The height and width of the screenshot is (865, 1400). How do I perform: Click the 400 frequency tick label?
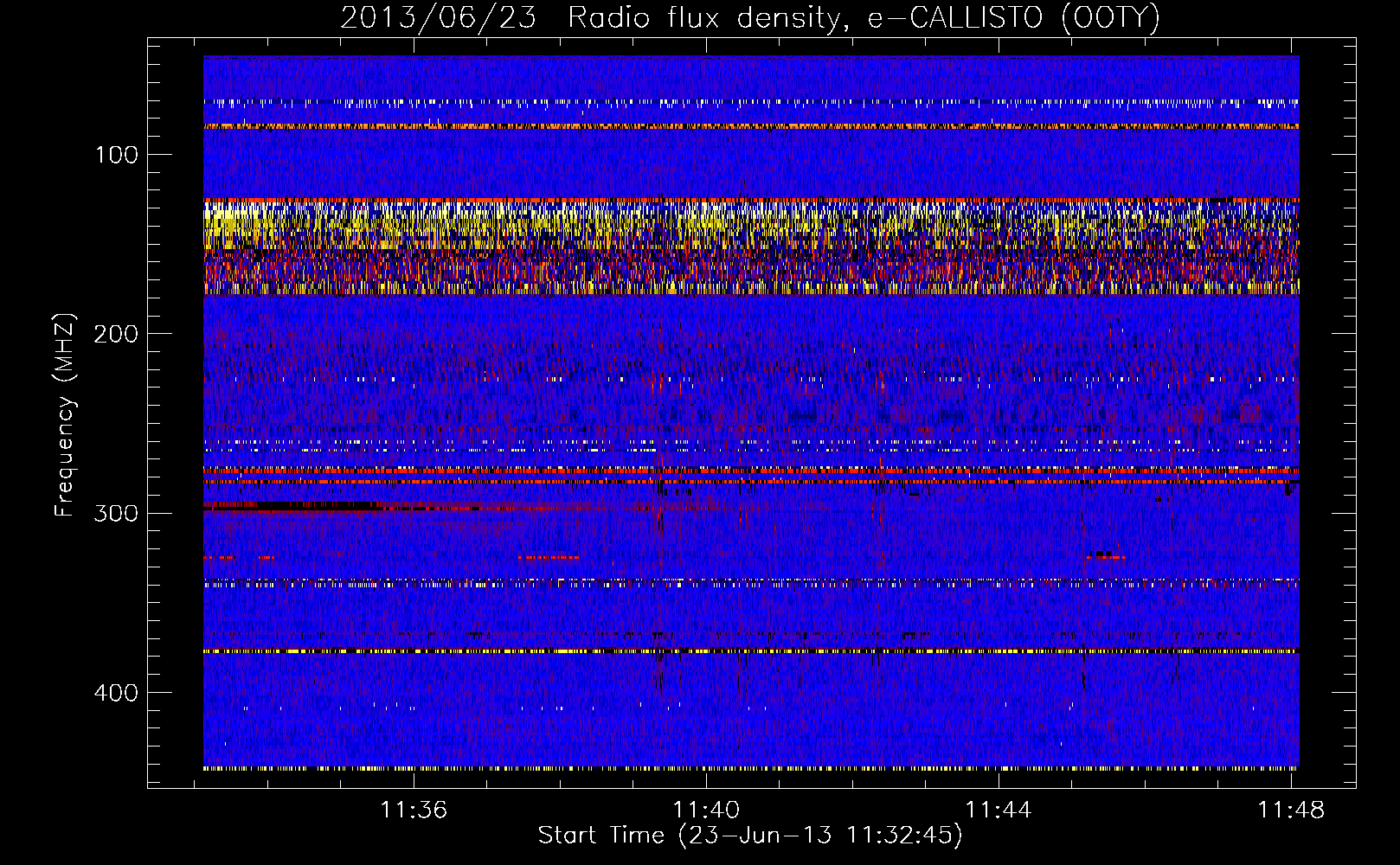point(117,693)
